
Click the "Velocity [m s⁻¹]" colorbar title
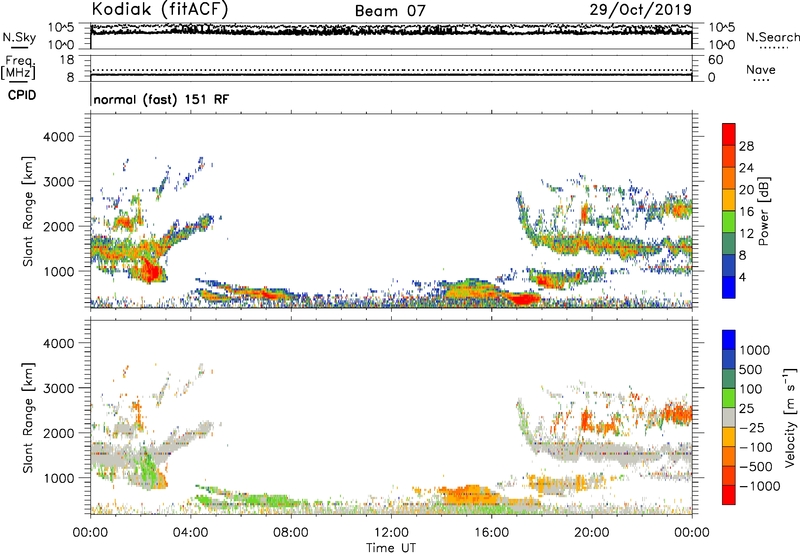(x=790, y=417)
